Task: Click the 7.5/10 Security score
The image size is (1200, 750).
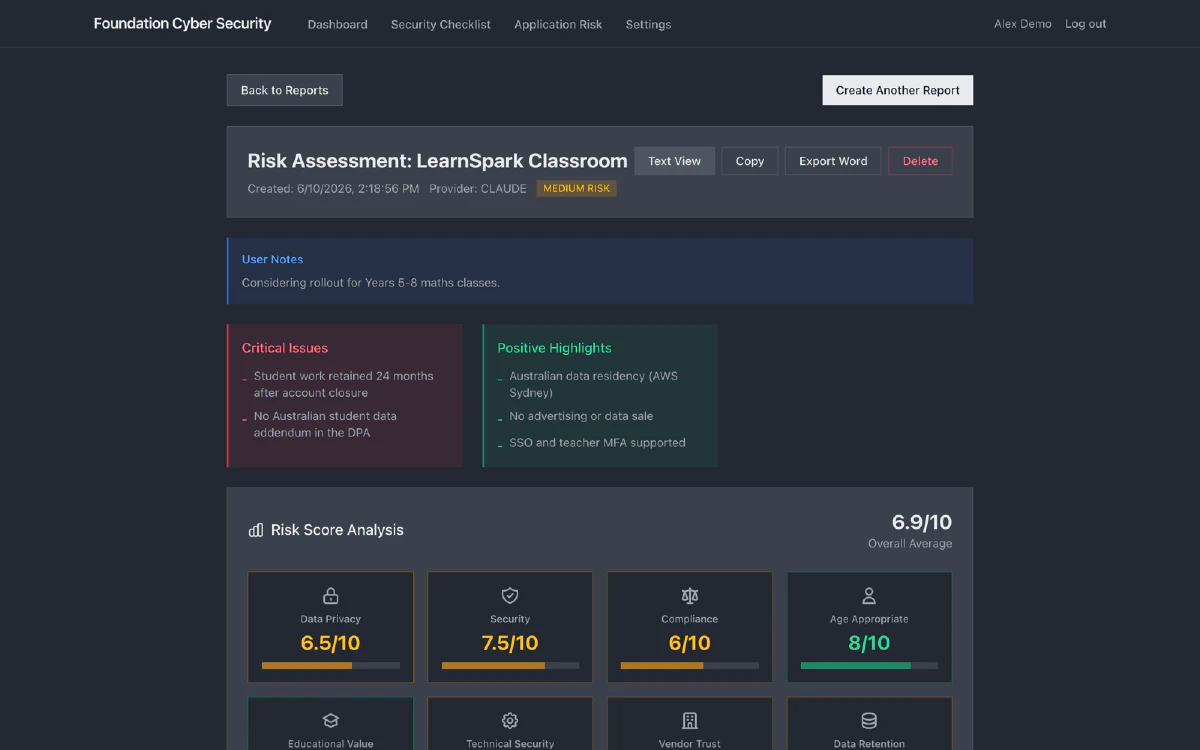Action: coord(510,643)
